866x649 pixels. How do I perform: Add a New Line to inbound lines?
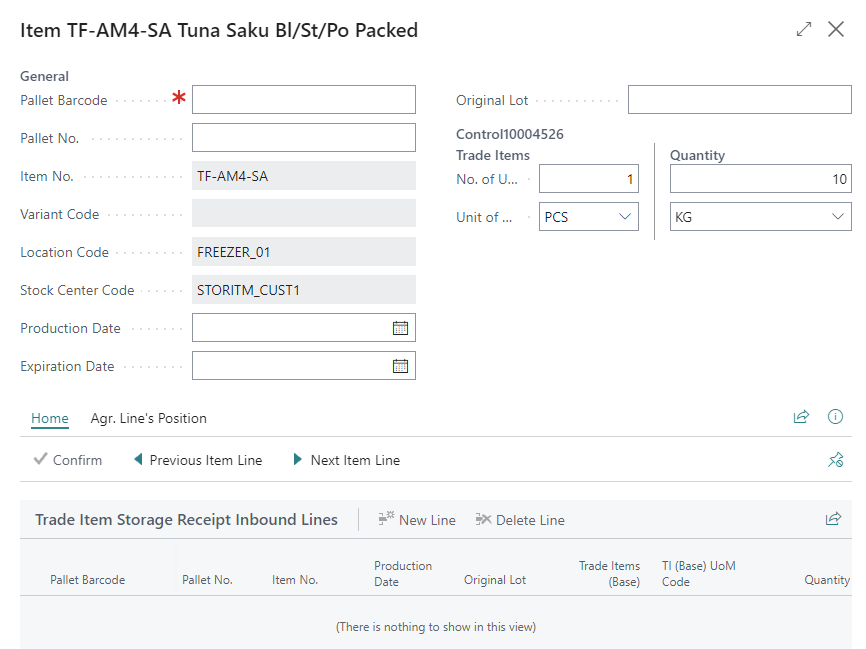(x=417, y=520)
